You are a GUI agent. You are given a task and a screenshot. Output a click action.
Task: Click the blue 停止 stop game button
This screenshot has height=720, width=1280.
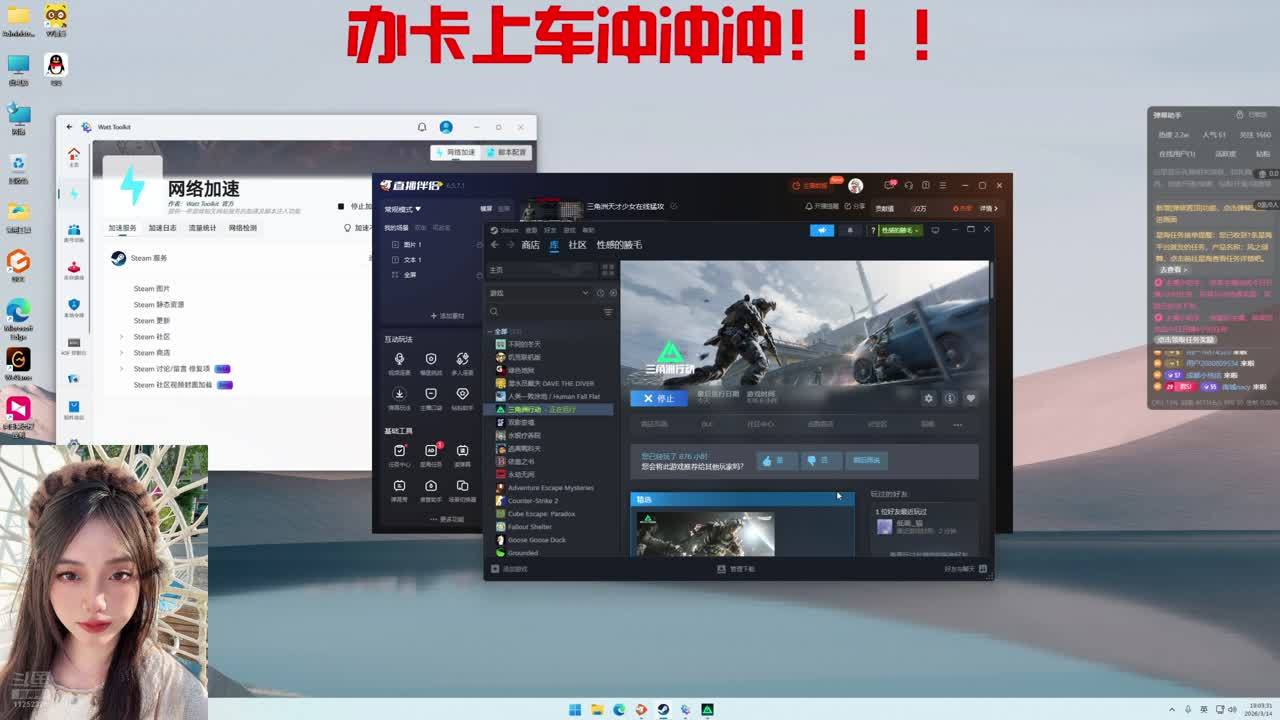(658, 398)
